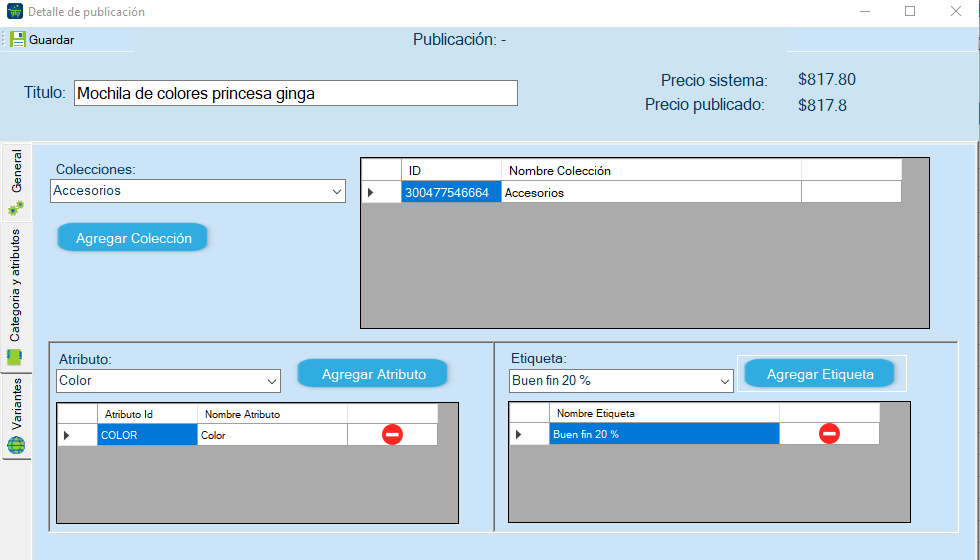Click the General tab gear icon
This screenshot has height=560, width=980.
16,208
